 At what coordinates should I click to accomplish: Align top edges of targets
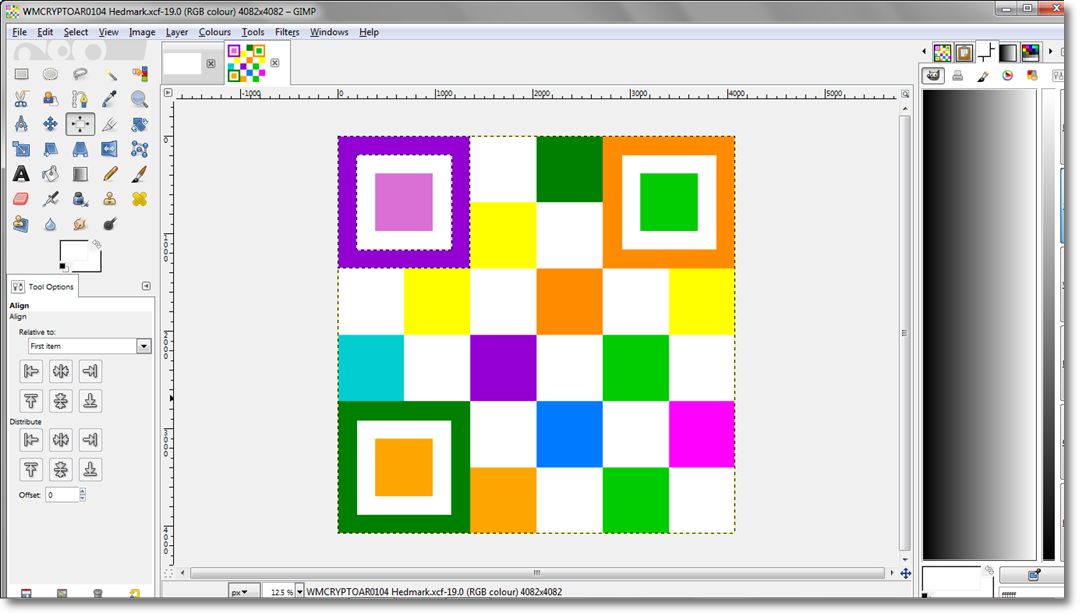click(x=31, y=401)
